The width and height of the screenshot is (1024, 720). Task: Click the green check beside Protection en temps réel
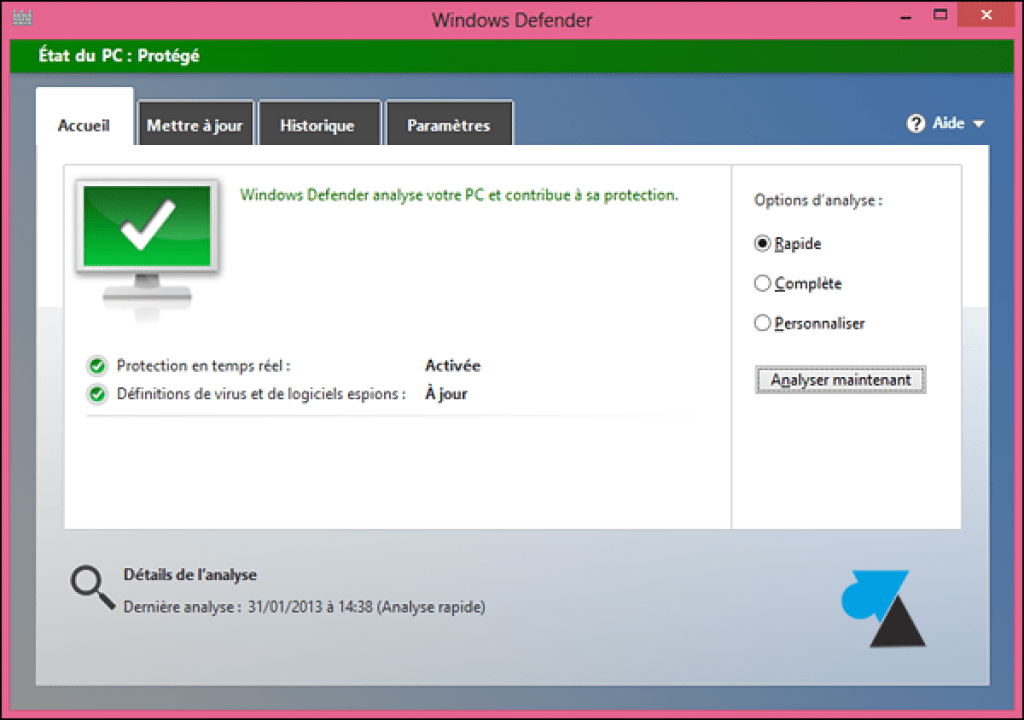tap(97, 366)
